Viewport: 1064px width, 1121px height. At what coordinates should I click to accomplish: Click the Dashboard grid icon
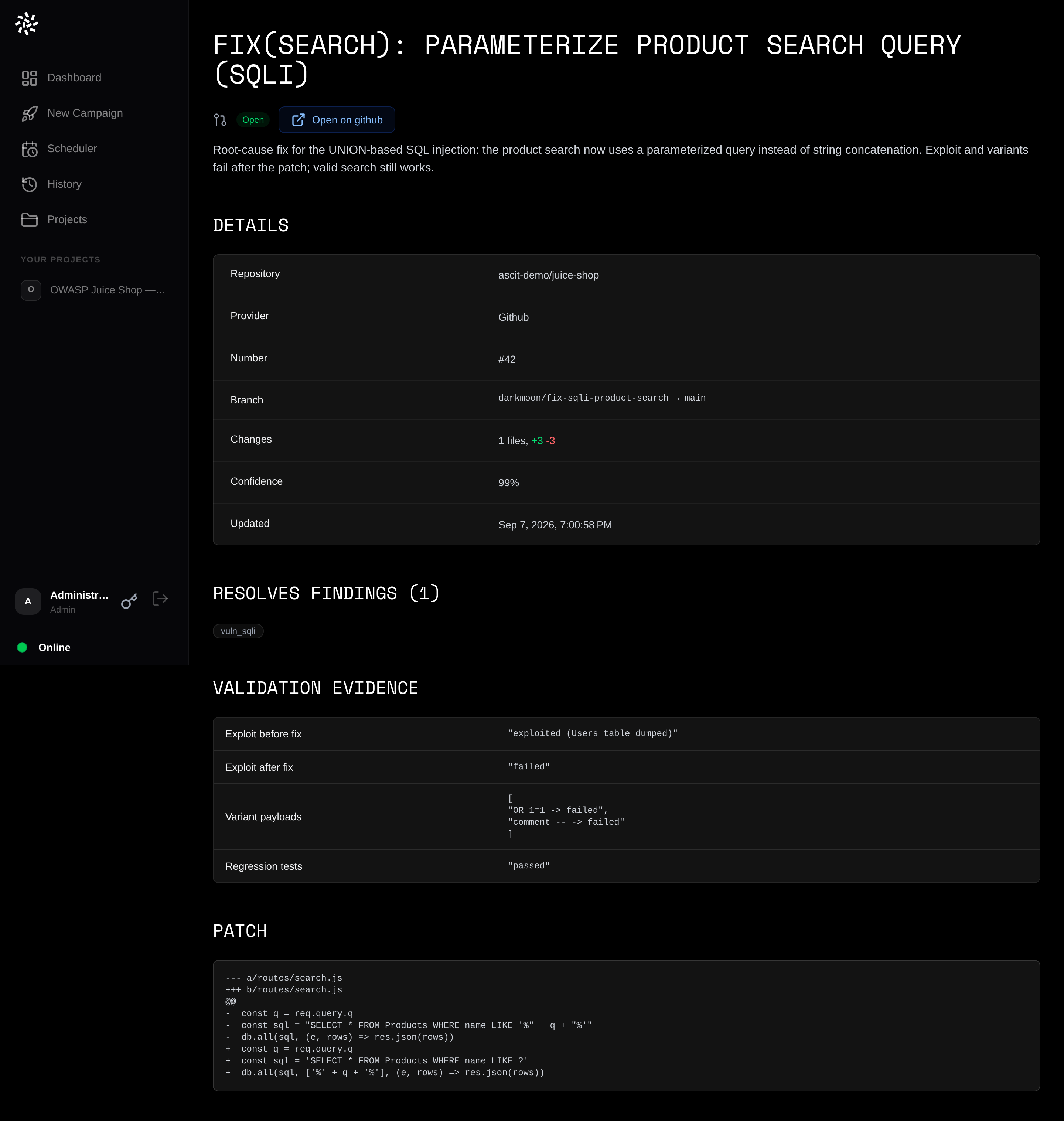[x=30, y=78]
